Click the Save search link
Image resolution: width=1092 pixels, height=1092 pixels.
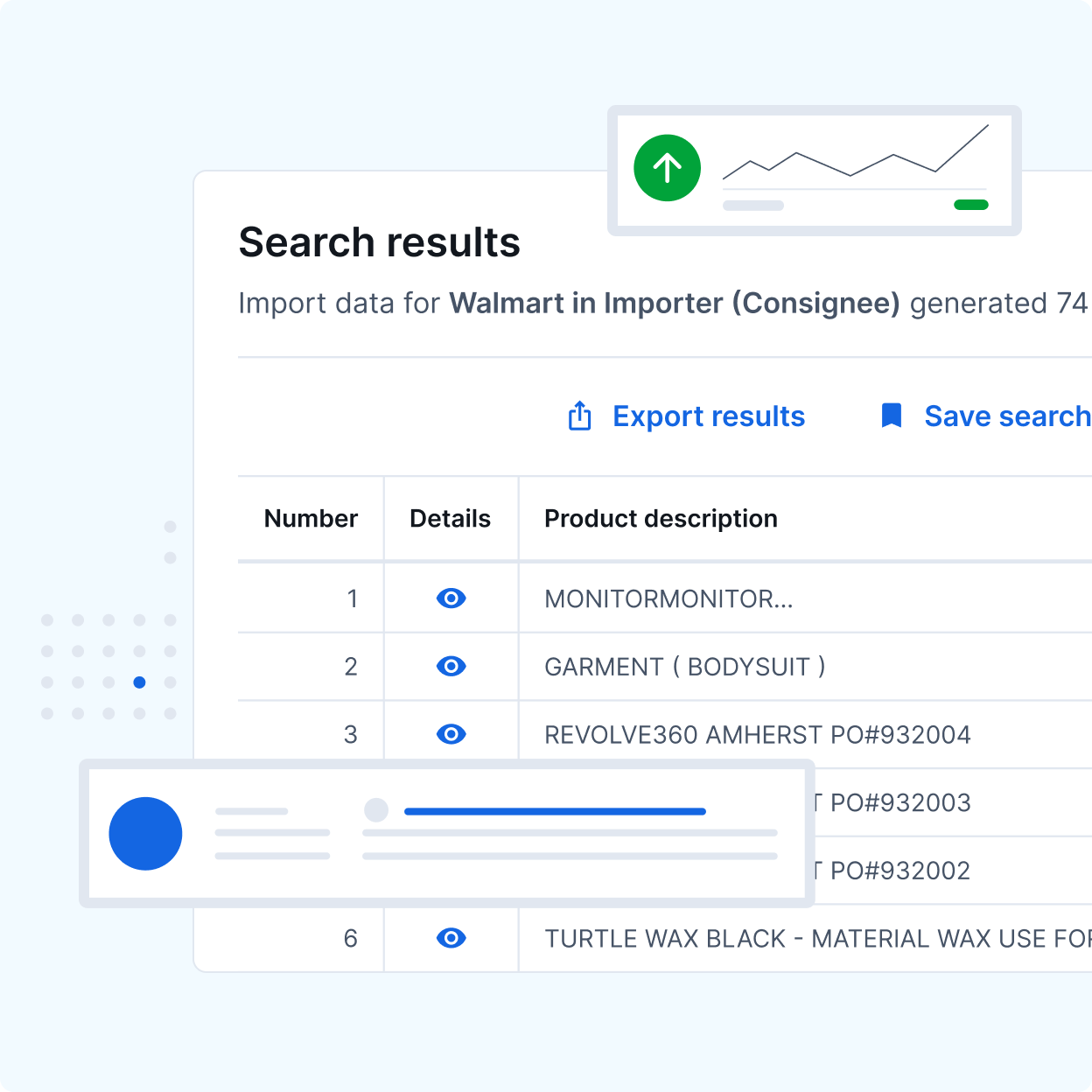point(1006,416)
